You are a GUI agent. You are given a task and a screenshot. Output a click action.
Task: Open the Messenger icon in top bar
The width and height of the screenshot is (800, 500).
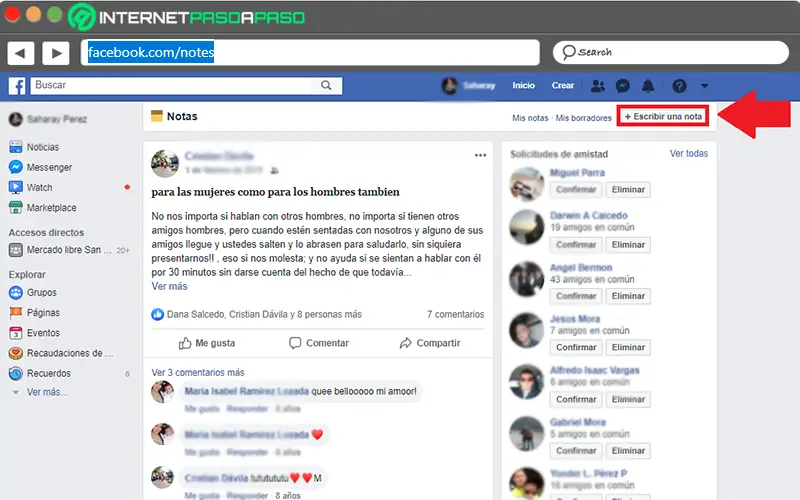622,86
